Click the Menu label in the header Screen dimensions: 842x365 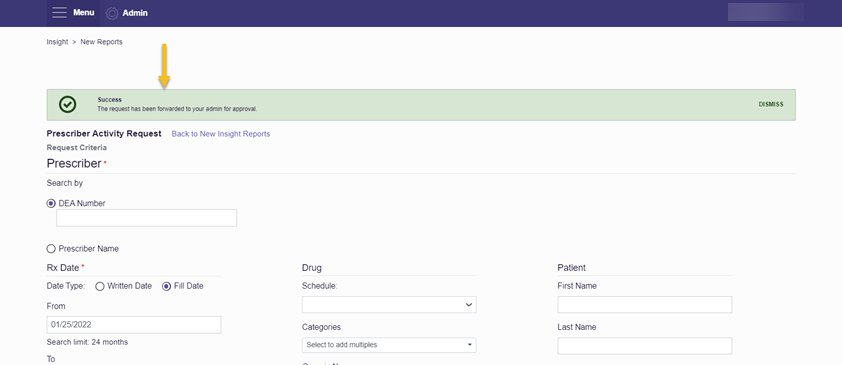pos(84,12)
